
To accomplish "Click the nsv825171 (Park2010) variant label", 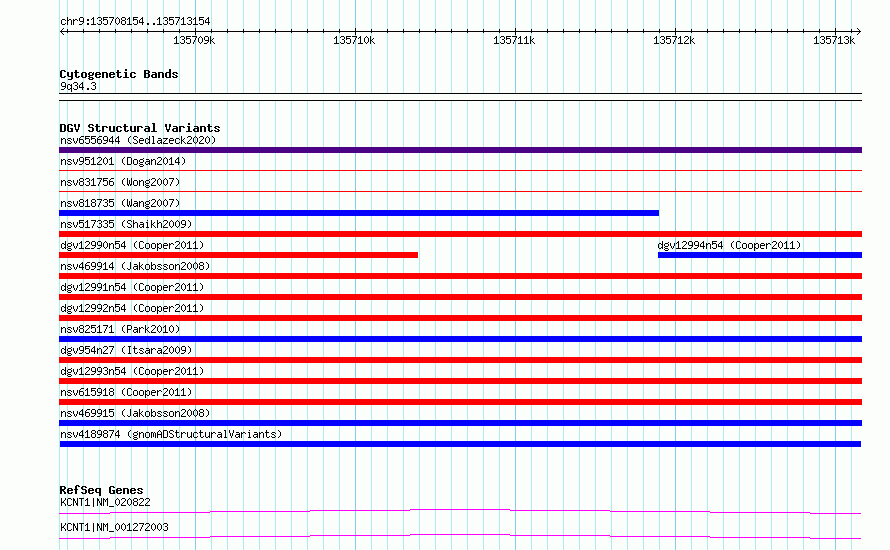I will point(120,329).
